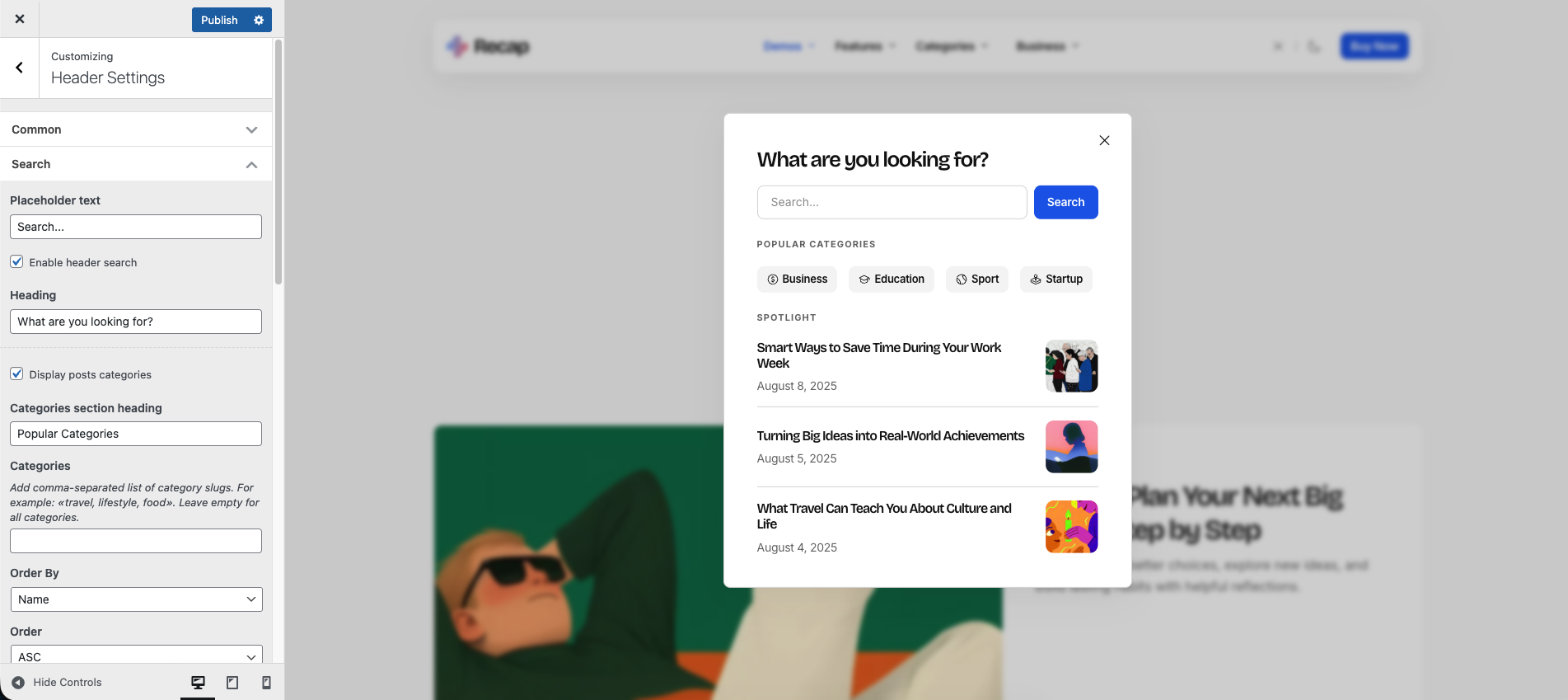Select the Education category chip
This screenshot has height=700, width=1568.
tap(891, 280)
